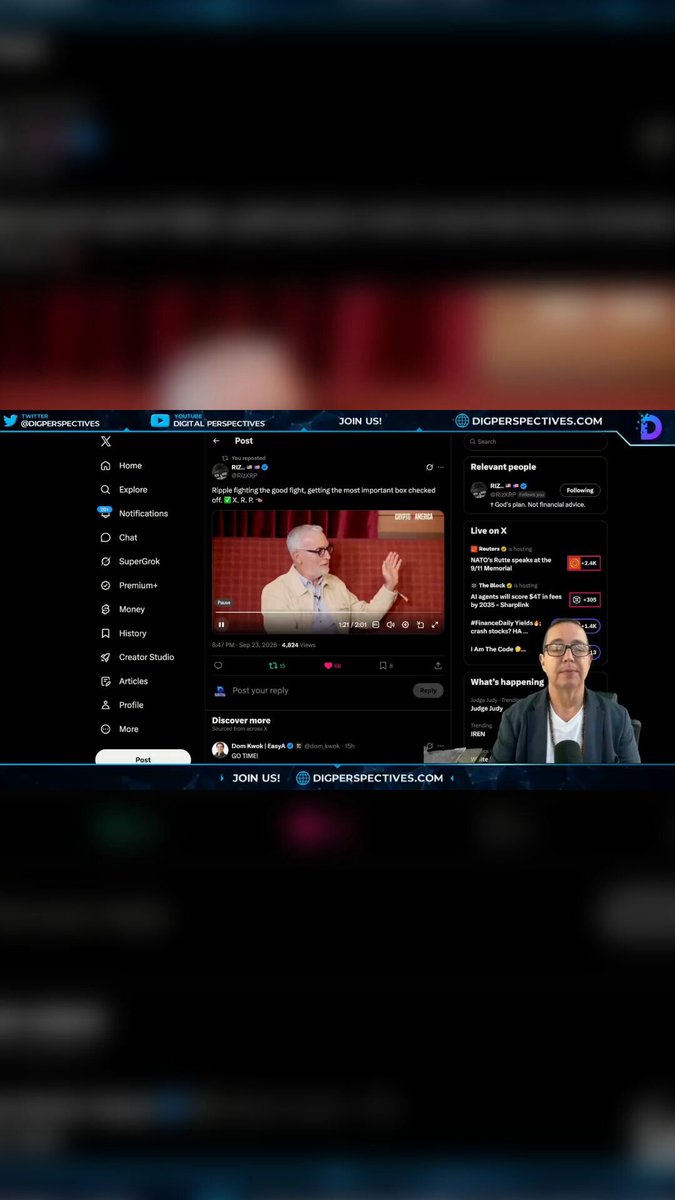Open the video playback speed setting
675x1200 pixels.
(x=405, y=625)
